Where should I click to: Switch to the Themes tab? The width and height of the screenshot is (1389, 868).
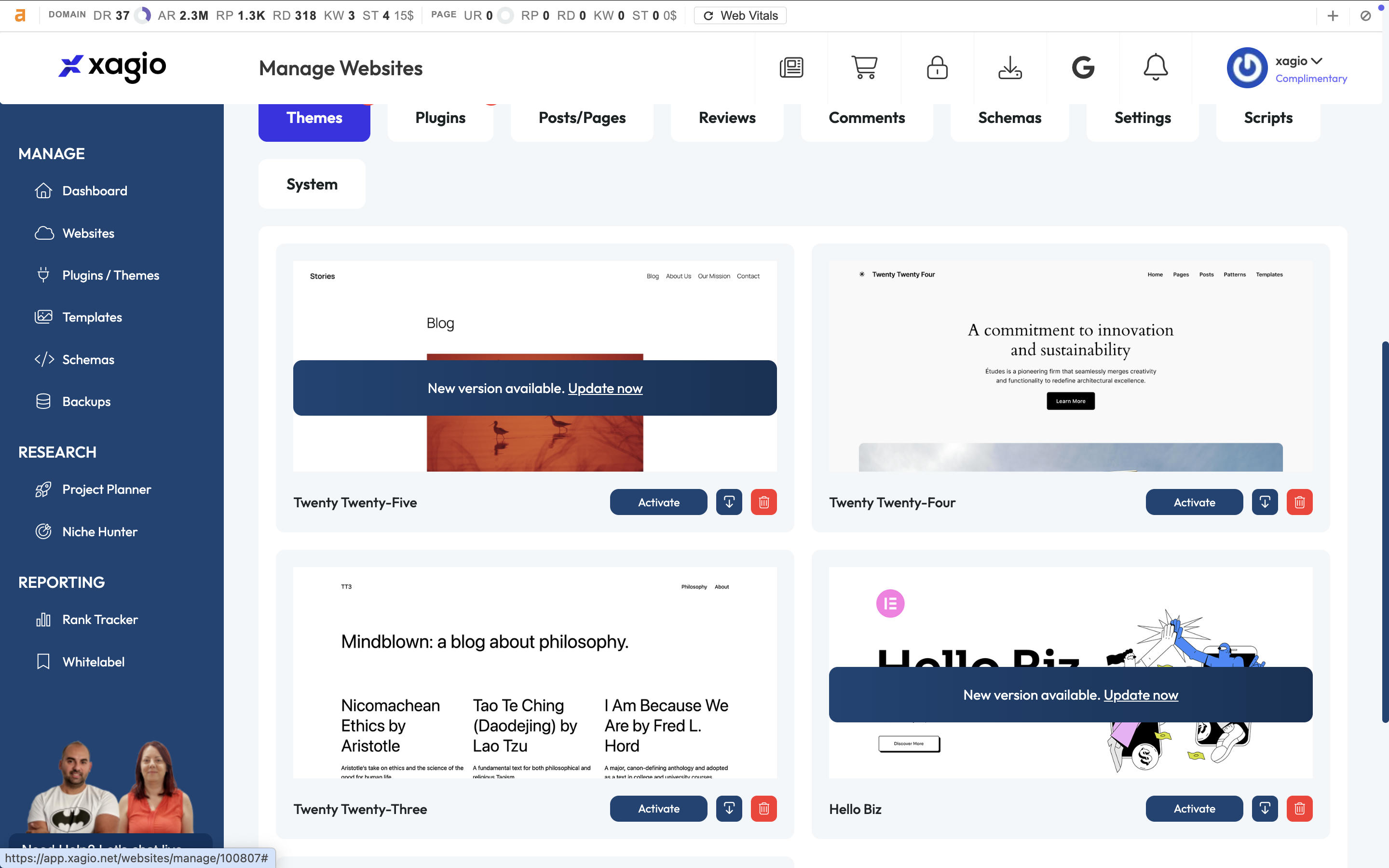click(314, 118)
